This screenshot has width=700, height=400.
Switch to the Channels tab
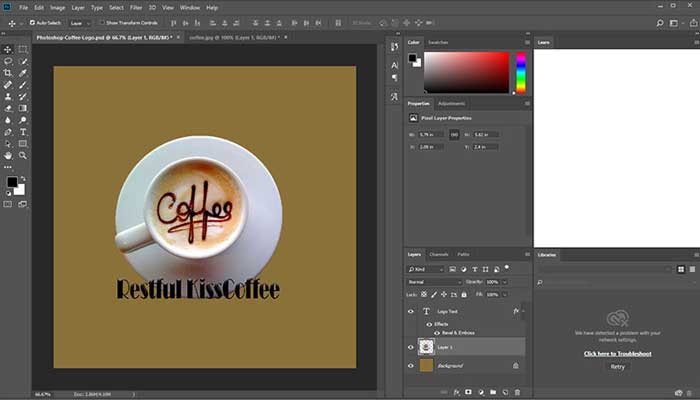[x=439, y=254]
